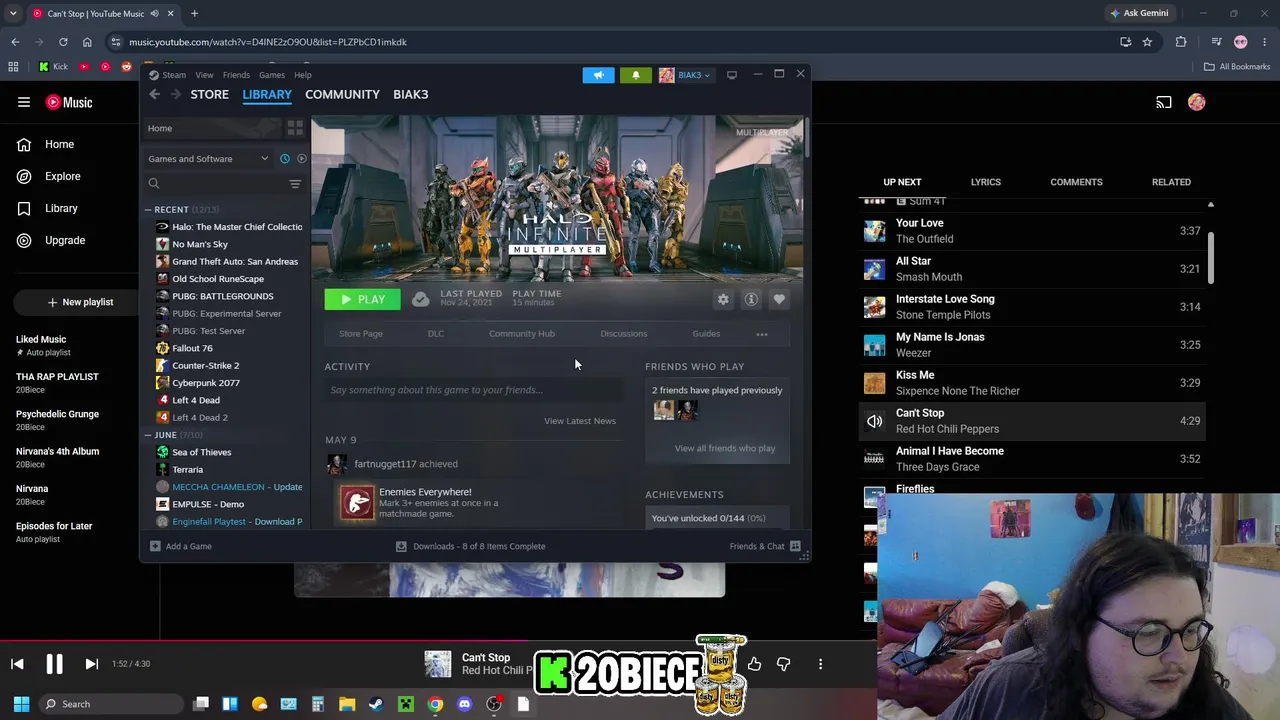Expand Games and Software dropdown

[208, 158]
